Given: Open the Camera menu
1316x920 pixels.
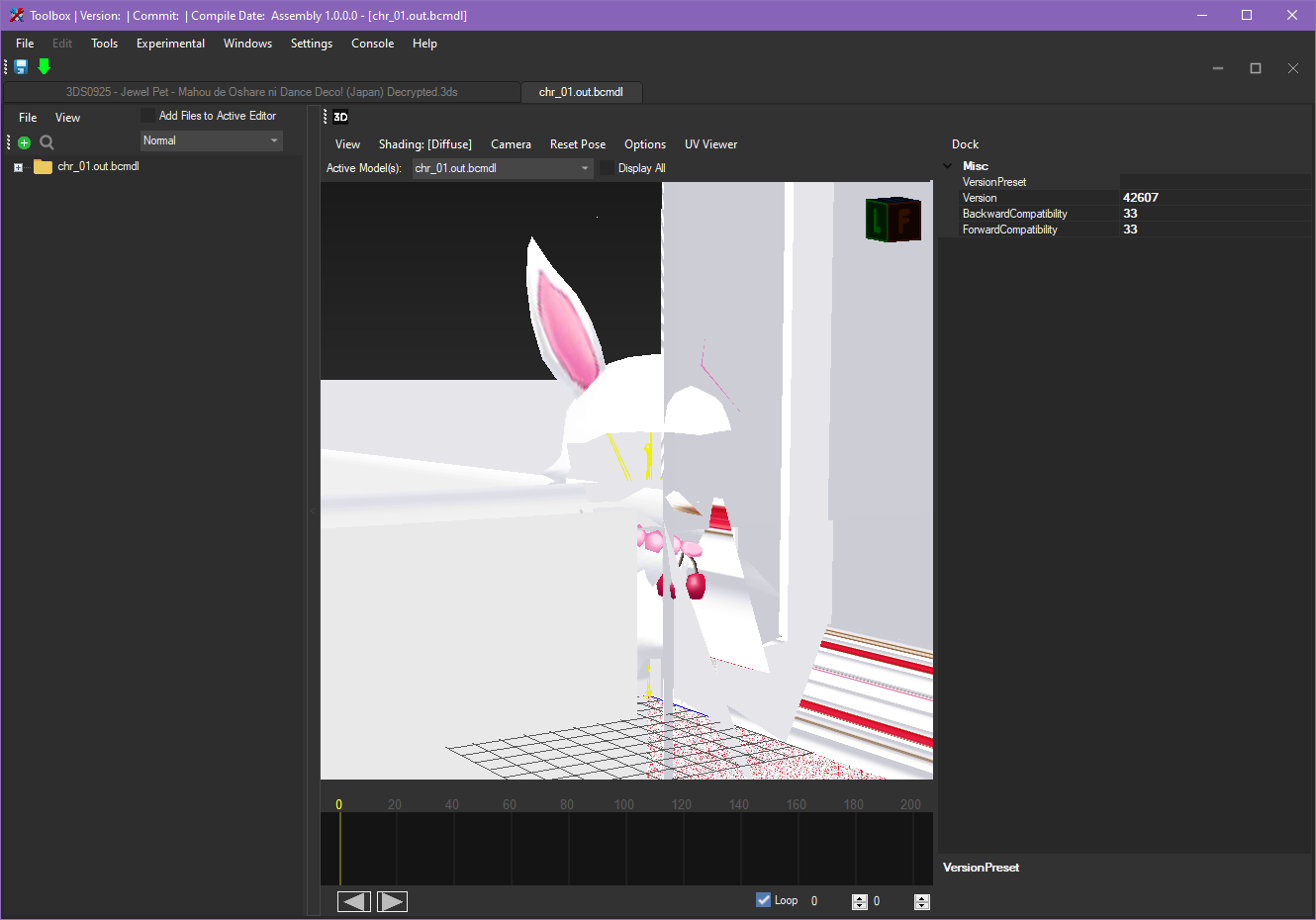Looking at the screenshot, I should click(511, 144).
